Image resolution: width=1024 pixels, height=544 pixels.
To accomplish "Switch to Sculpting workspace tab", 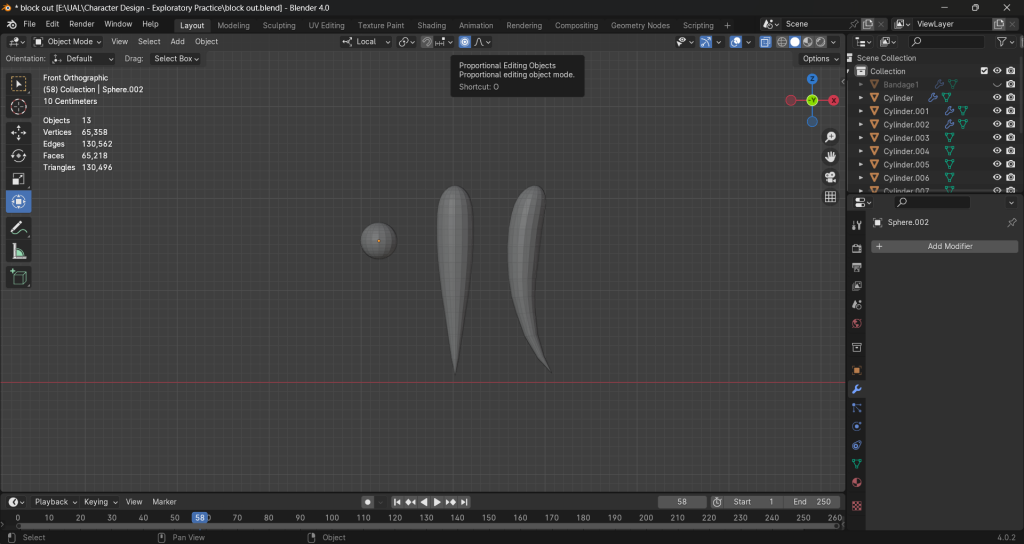I will pos(279,25).
